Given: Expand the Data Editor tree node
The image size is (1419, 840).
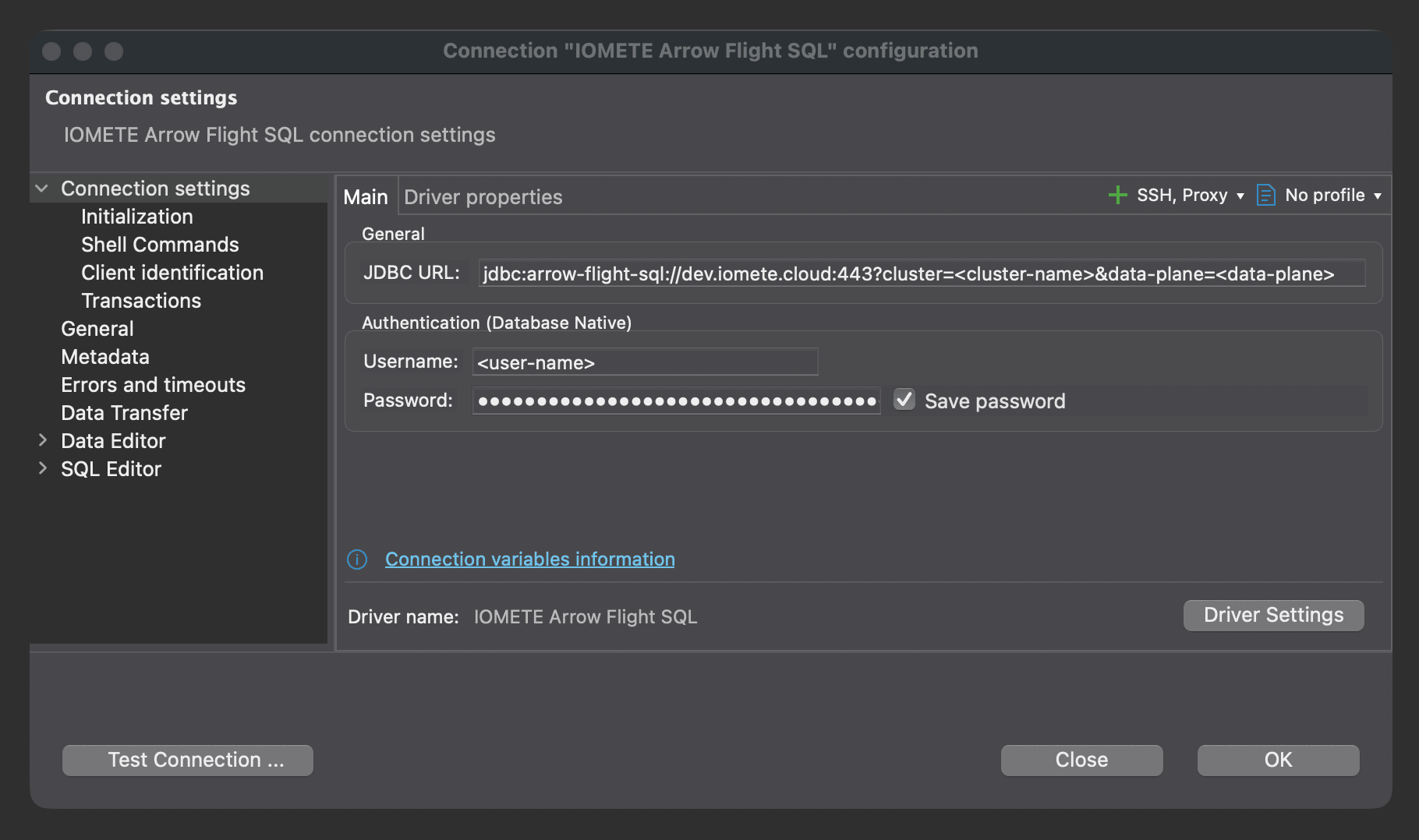Looking at the screenshot, I should click(42, 440).
